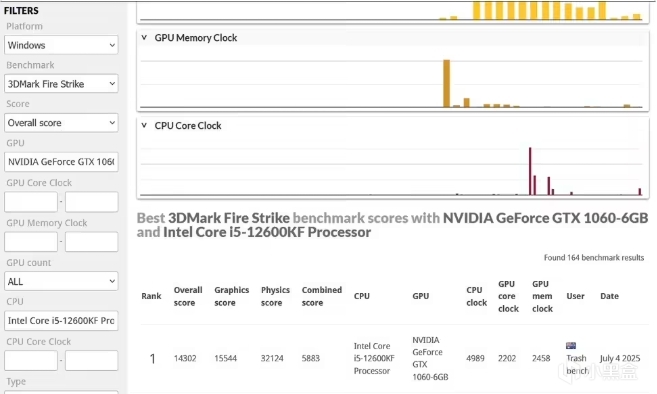Image resolution: width=657 pixels, height=394 pixels.
Task: Collapse the CPU Core Clock chart chevron
Action: pos(144,125)
